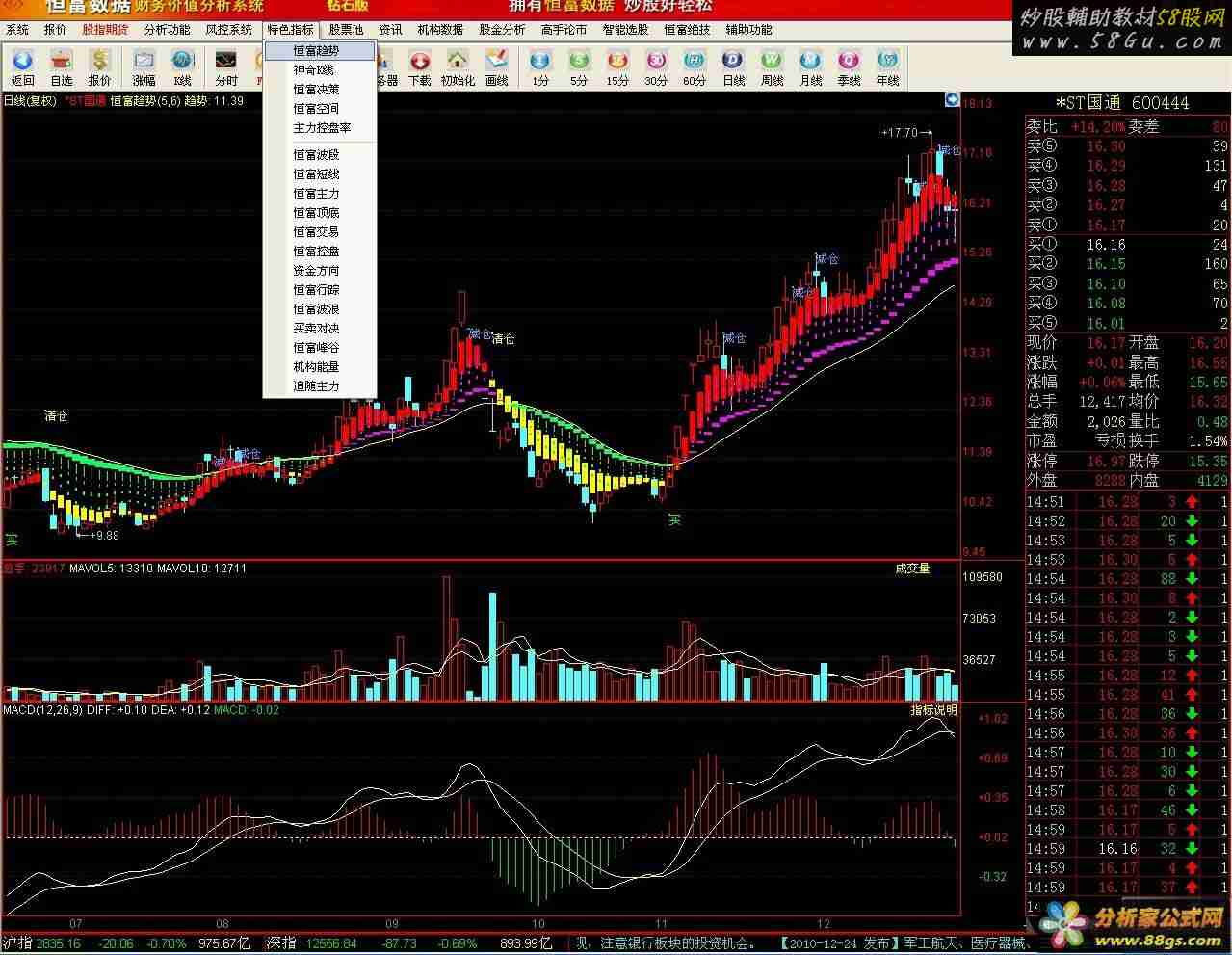Choose 恒富决策 from the dropdown menu
Viewport: 1232px width, 955px height.
(x=320, y=90)
